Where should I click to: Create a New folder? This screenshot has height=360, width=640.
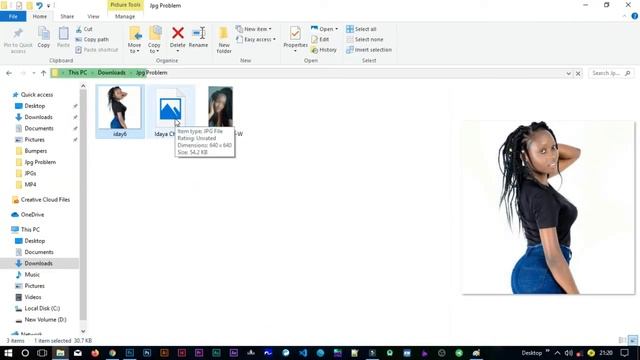tap(224, 40)
